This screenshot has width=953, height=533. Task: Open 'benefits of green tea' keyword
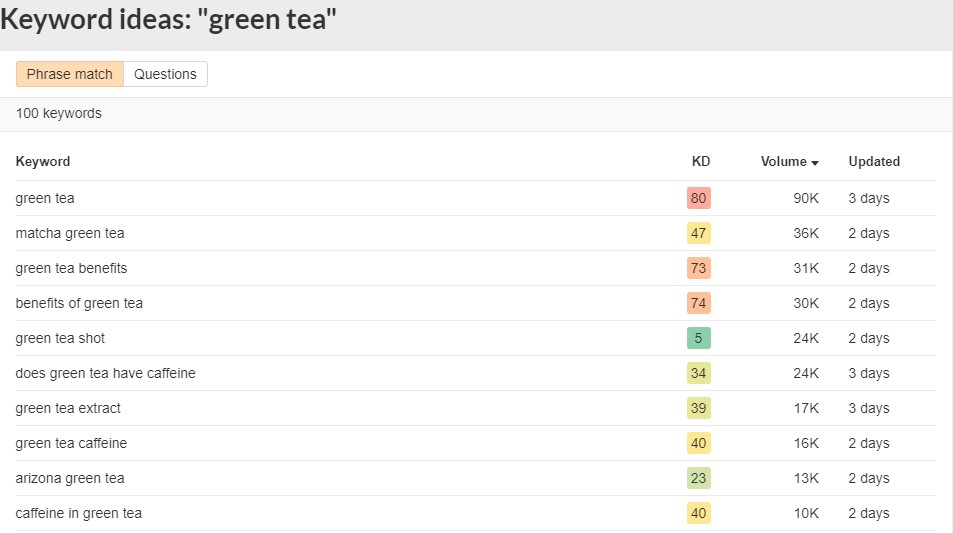click(x=79, y=303)
